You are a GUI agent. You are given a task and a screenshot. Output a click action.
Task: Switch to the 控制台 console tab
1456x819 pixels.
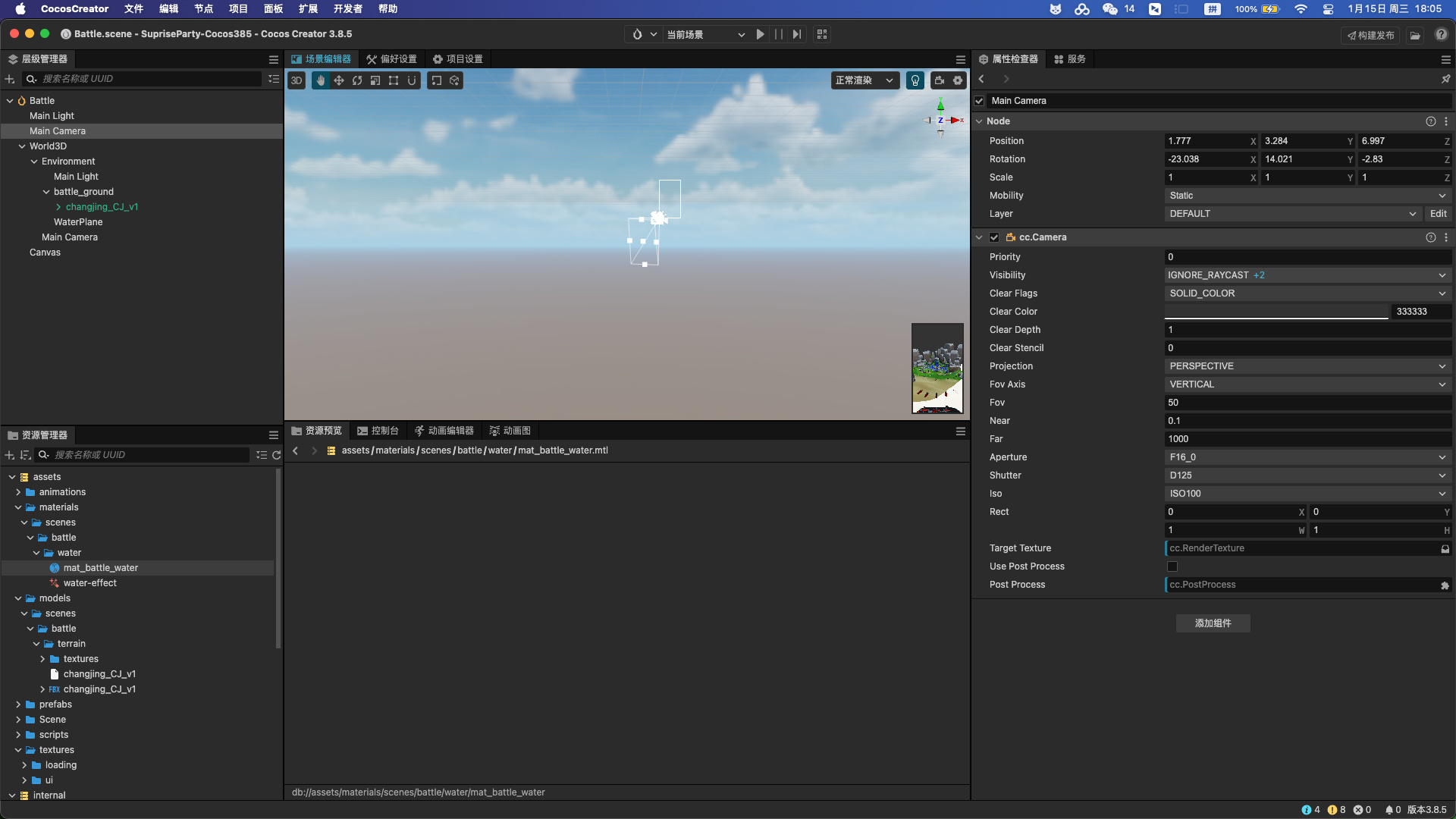(x=378, y=431)
